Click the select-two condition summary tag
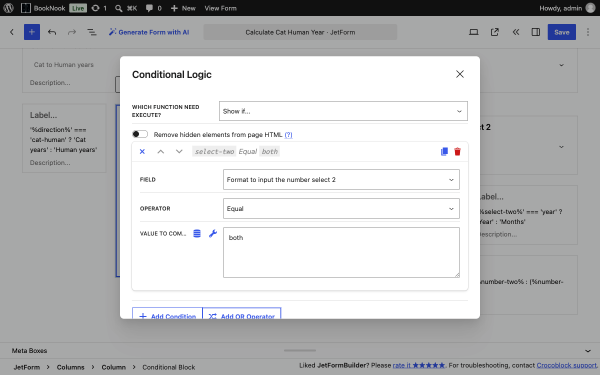This screenshot has width=600, height=375. 214,152
